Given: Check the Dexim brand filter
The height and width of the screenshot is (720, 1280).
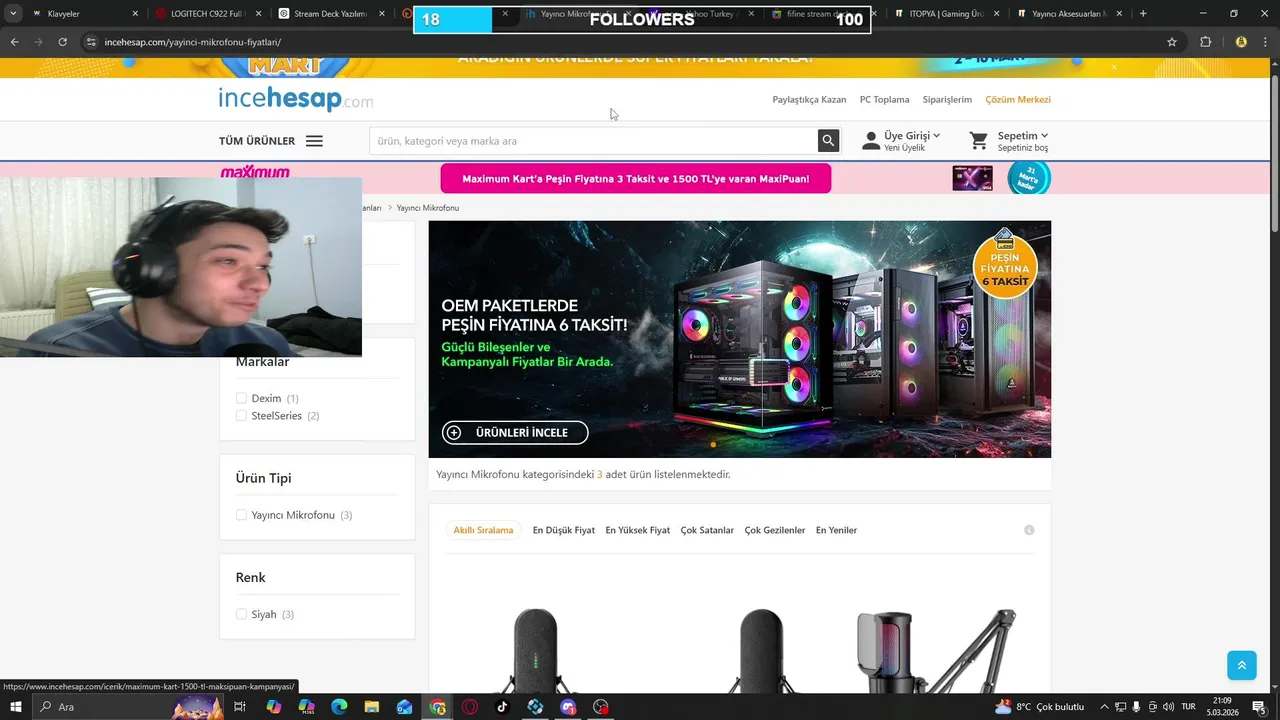Looking at the screenshot, I should tap(241, 398).
